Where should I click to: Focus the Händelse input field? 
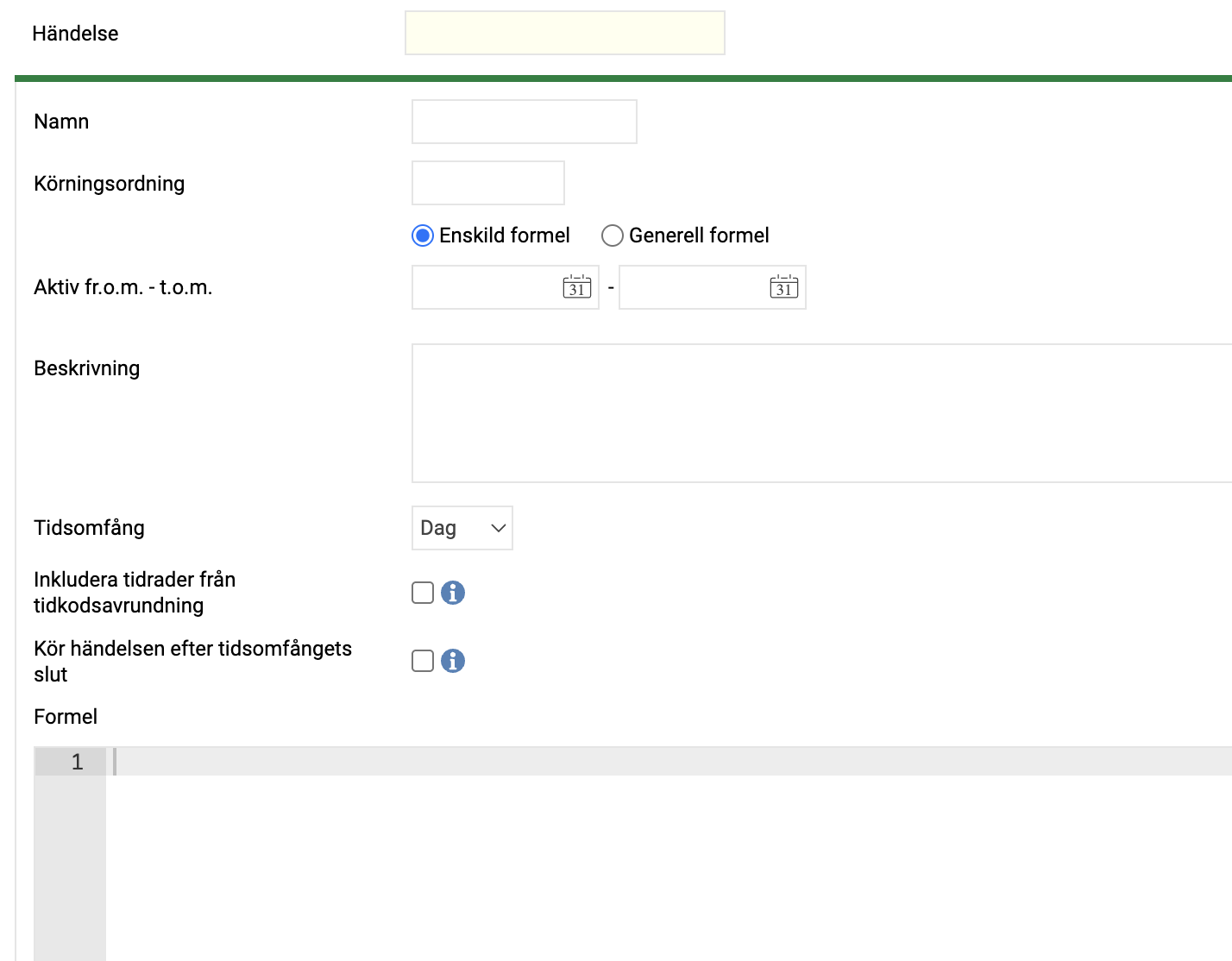coord(565,33)
